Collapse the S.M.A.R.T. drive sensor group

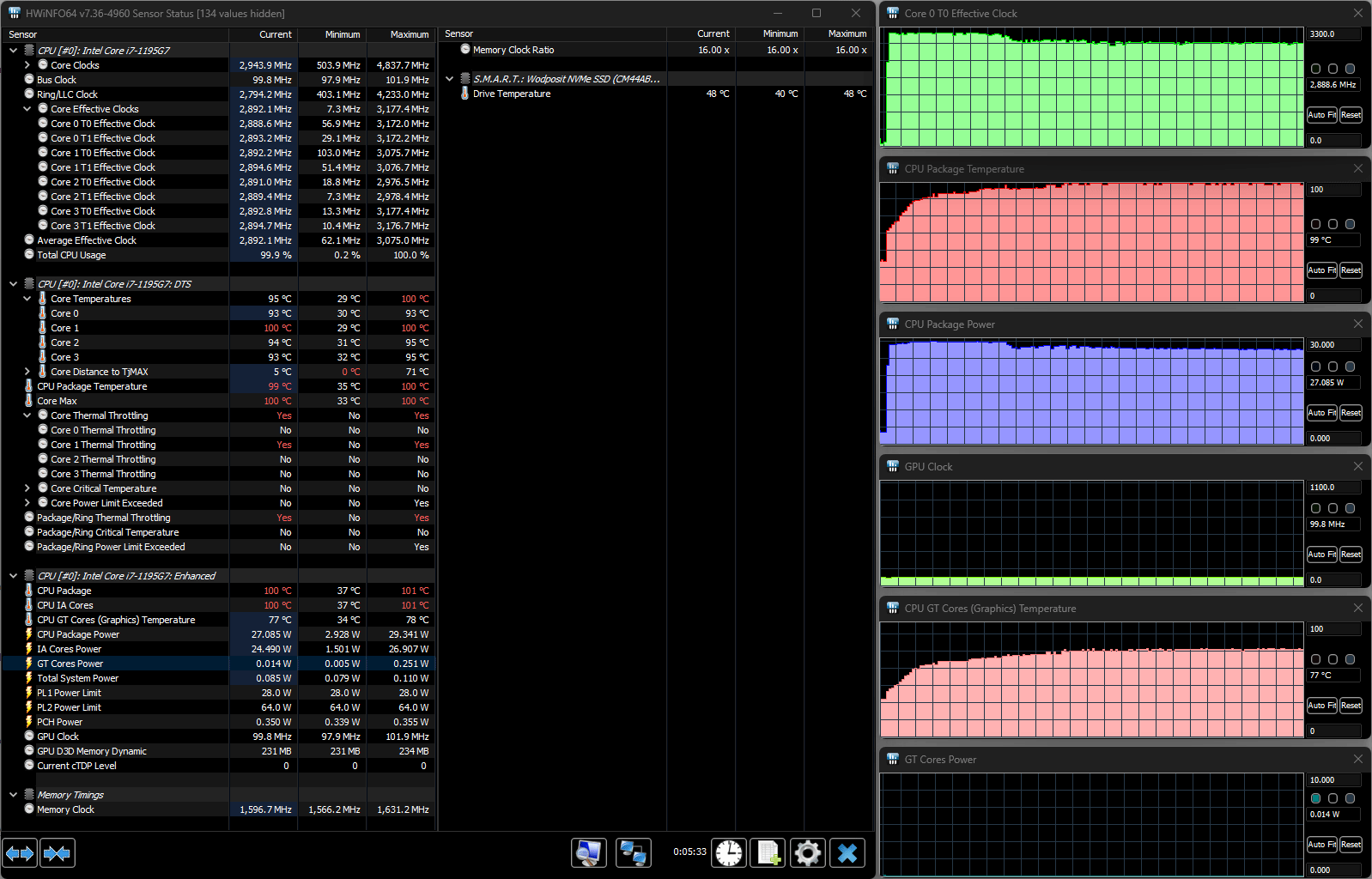pos(449,79)
